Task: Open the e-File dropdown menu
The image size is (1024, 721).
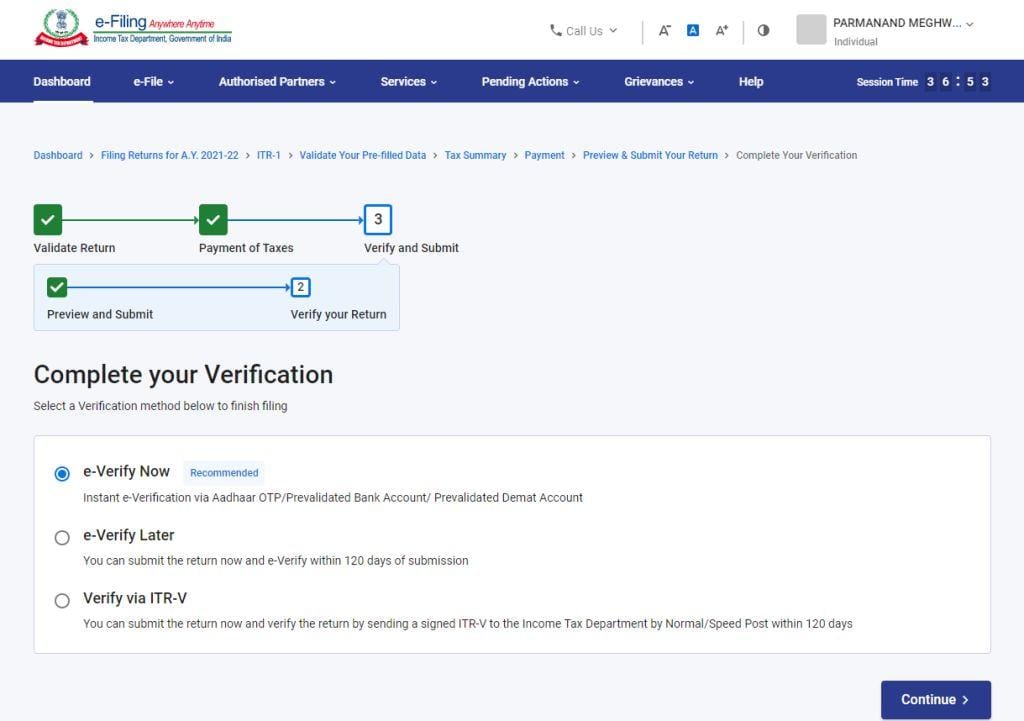Action: click(x=153, y=82)
